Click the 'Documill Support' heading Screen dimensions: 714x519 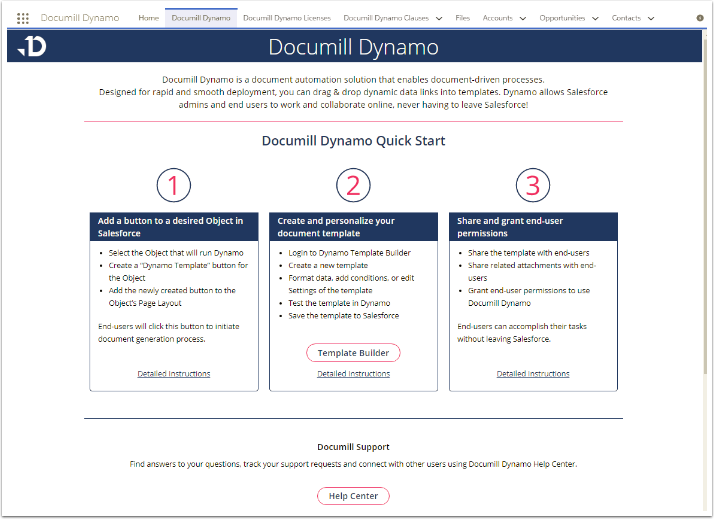(x=353, y=447)
